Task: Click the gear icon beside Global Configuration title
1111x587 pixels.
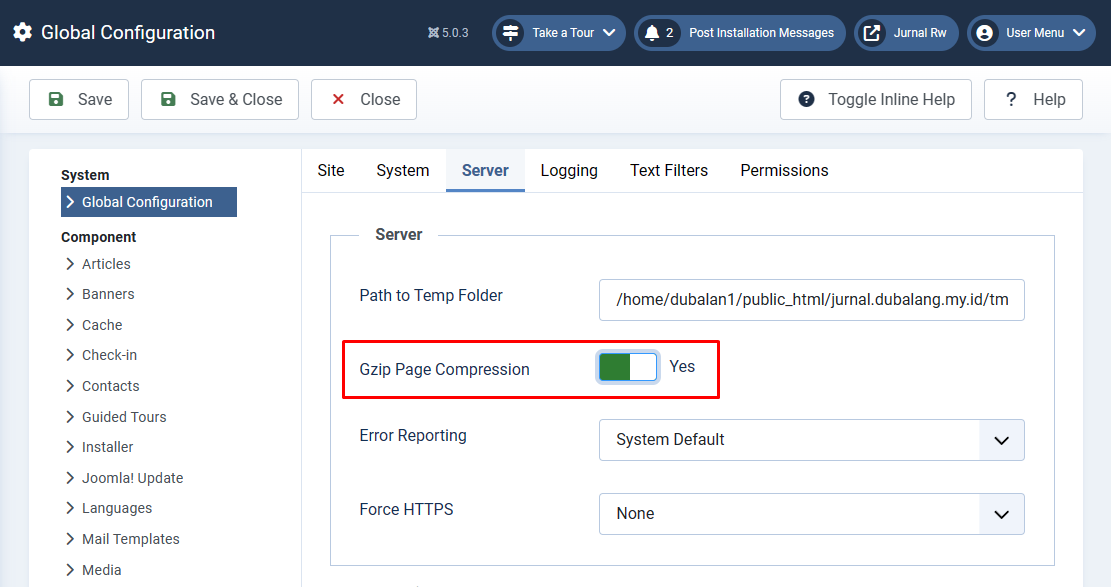Action: point(22,32)
